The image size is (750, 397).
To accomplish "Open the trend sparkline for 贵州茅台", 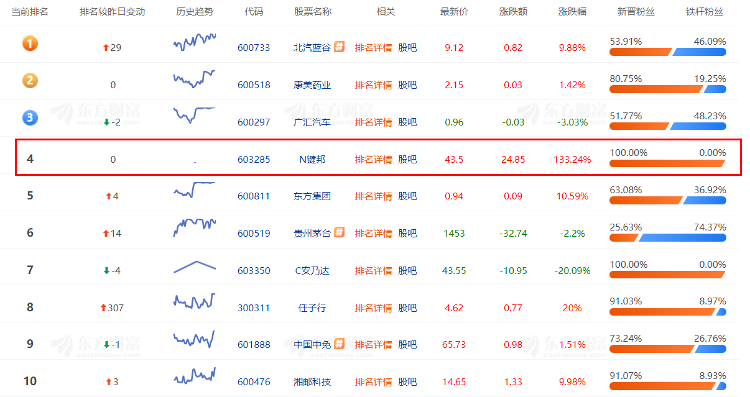I will 195,227.
